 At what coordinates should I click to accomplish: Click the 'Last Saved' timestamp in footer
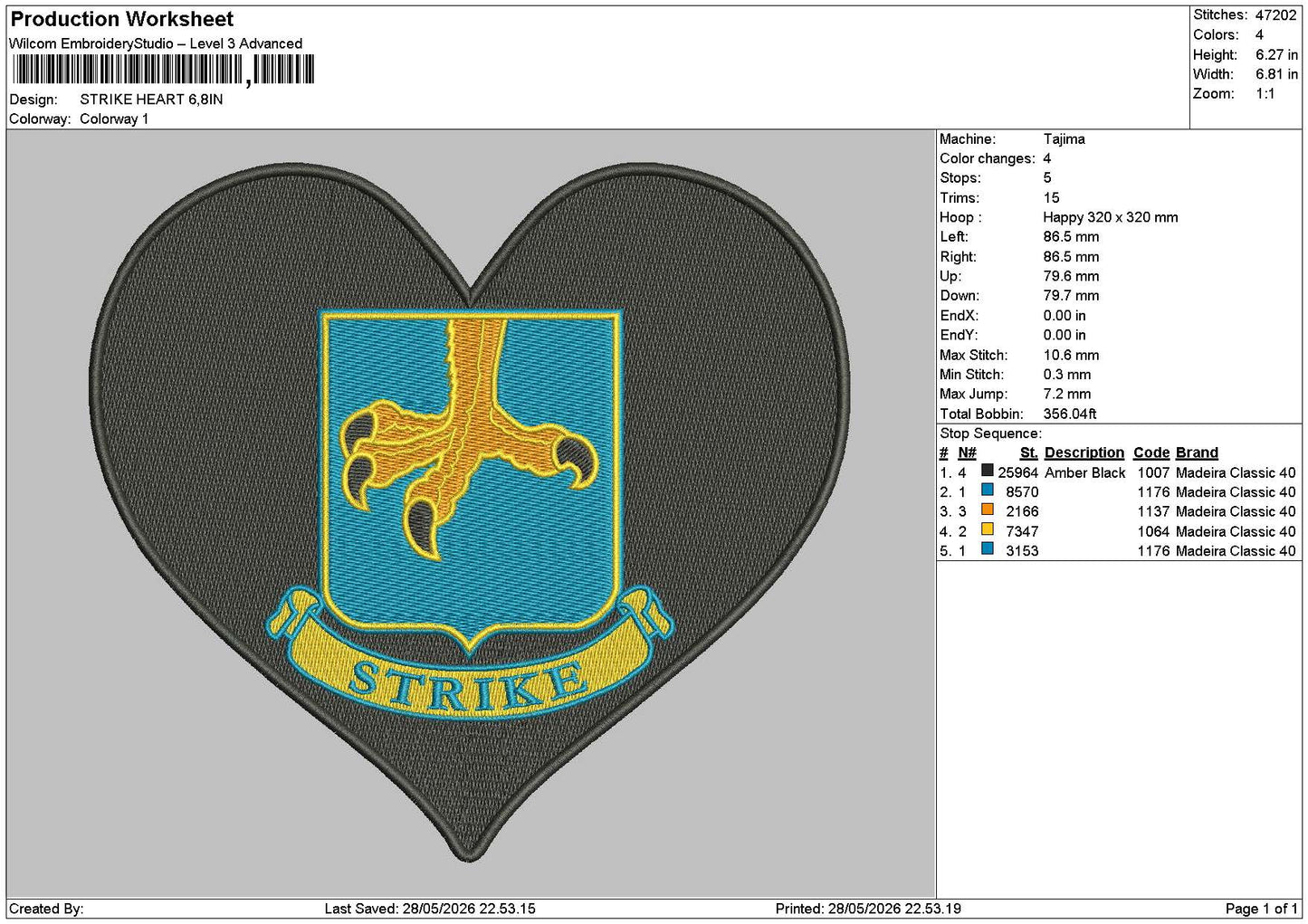click(430, 909)
